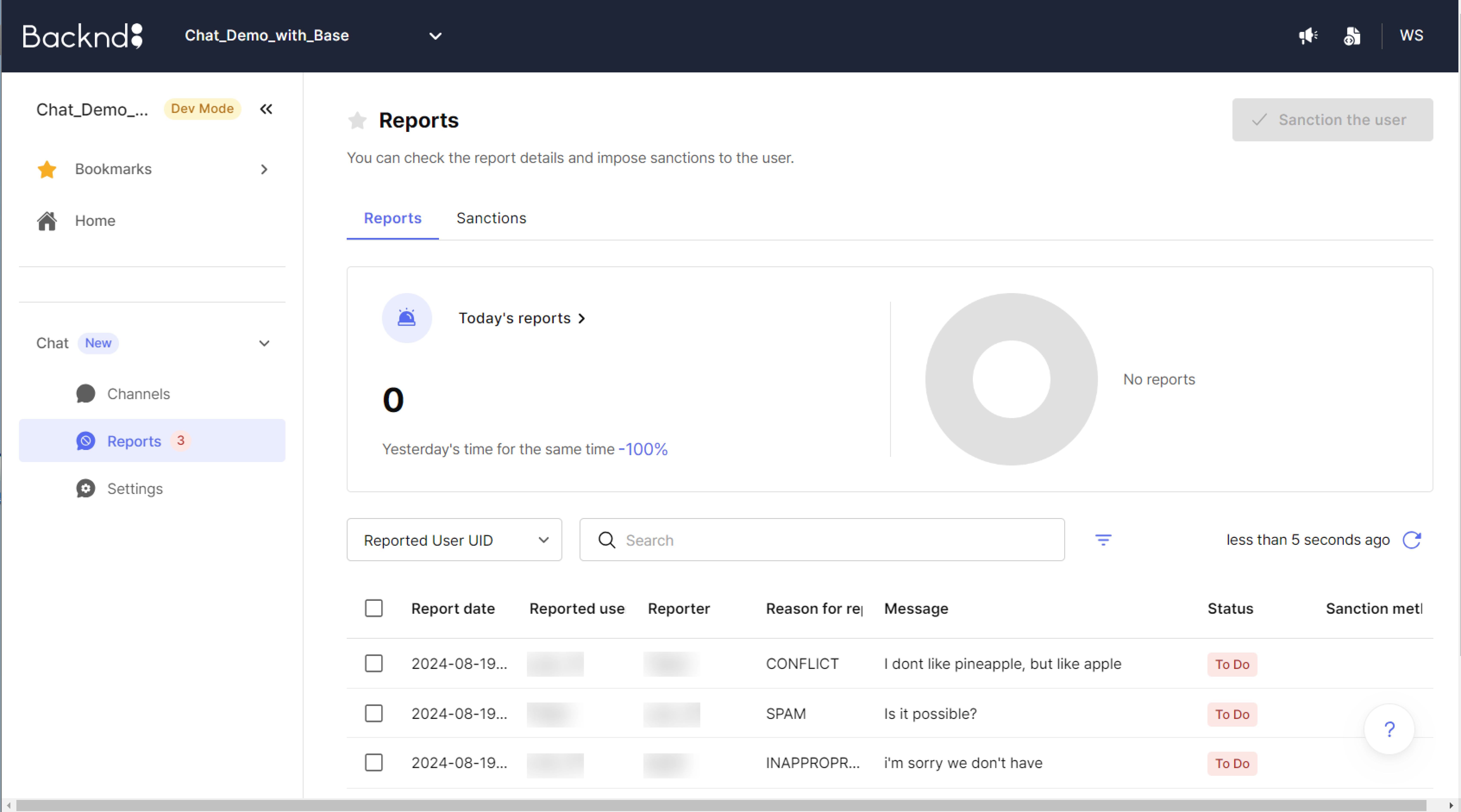Click the Reports sidebar icon
Image resolution: width=1461 pixels, height=812 pixels.
click(x=86, y=441)
